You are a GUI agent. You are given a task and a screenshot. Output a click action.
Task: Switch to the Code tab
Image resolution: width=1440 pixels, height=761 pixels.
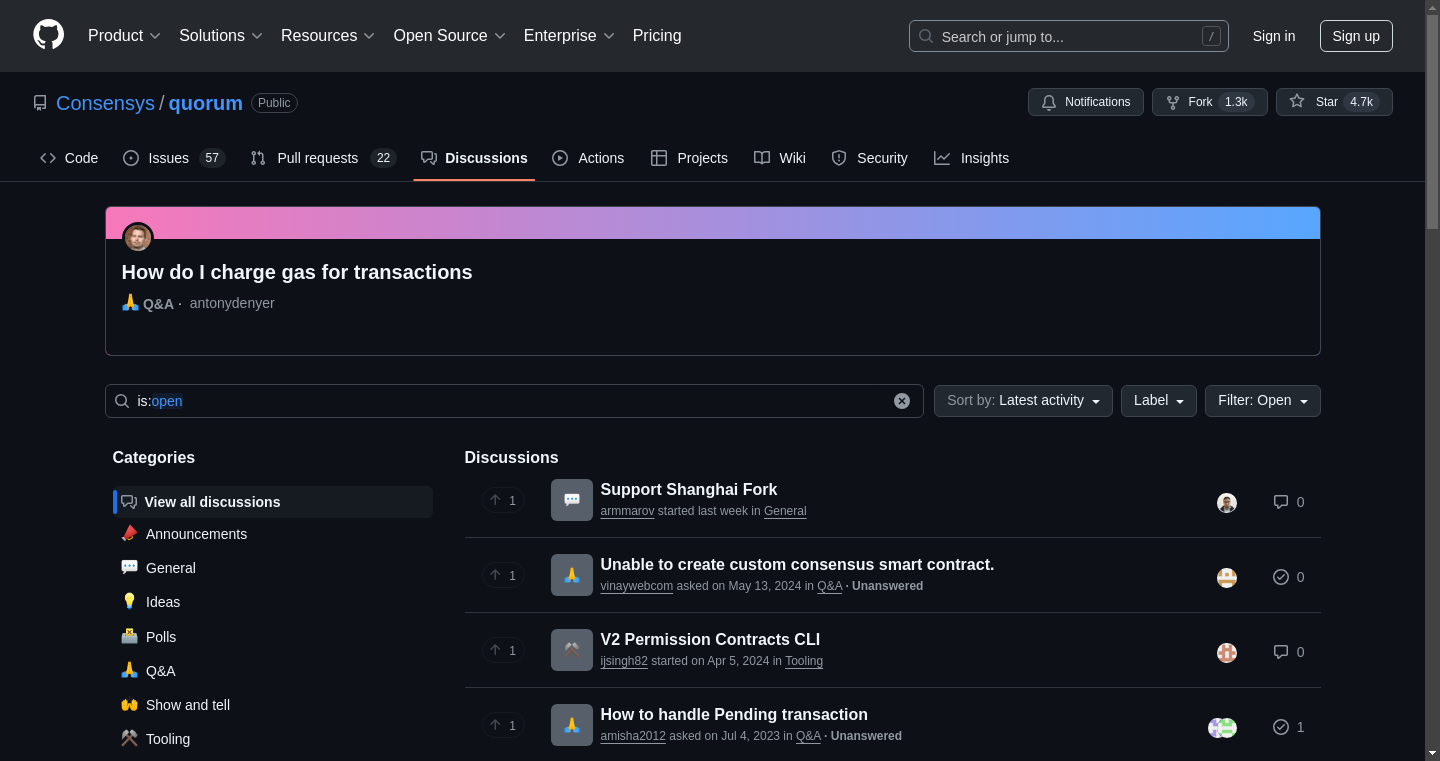[x=69, y=158]
